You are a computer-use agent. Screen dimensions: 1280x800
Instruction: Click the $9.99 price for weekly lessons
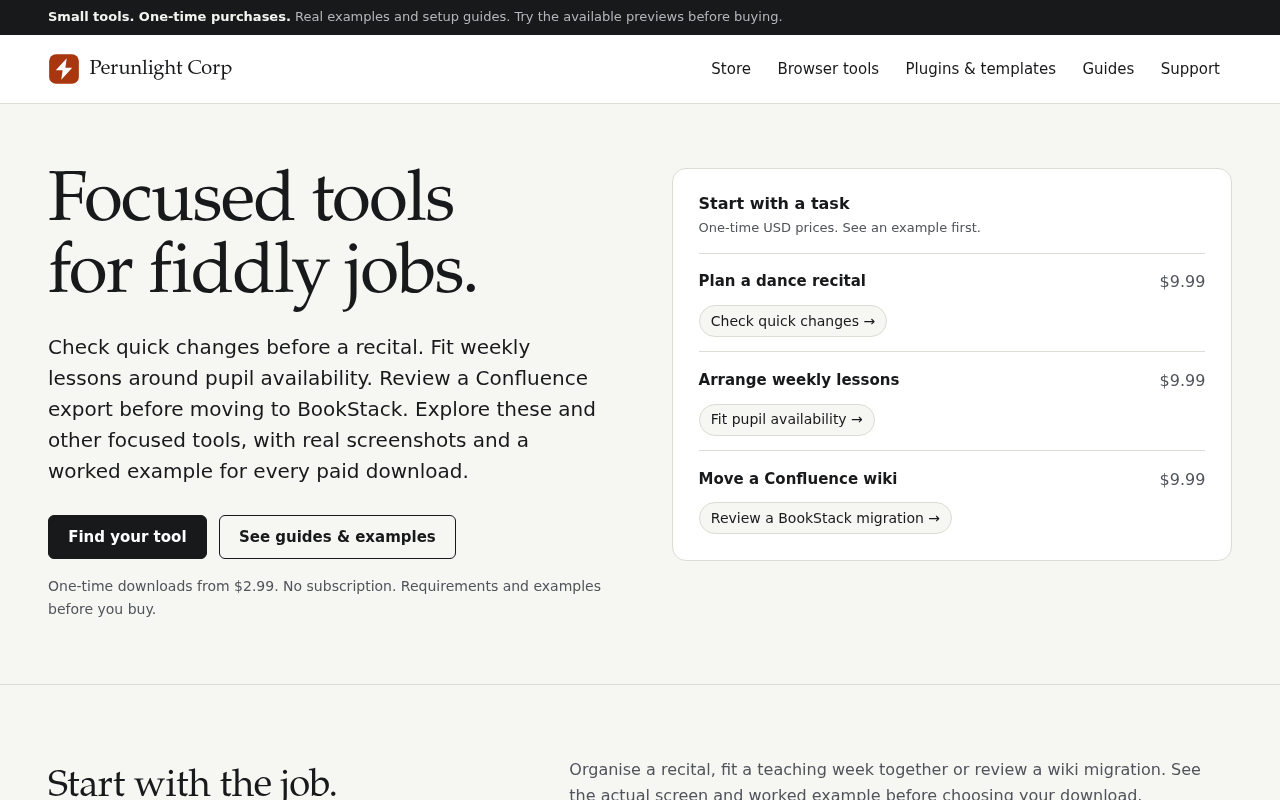1182,381
